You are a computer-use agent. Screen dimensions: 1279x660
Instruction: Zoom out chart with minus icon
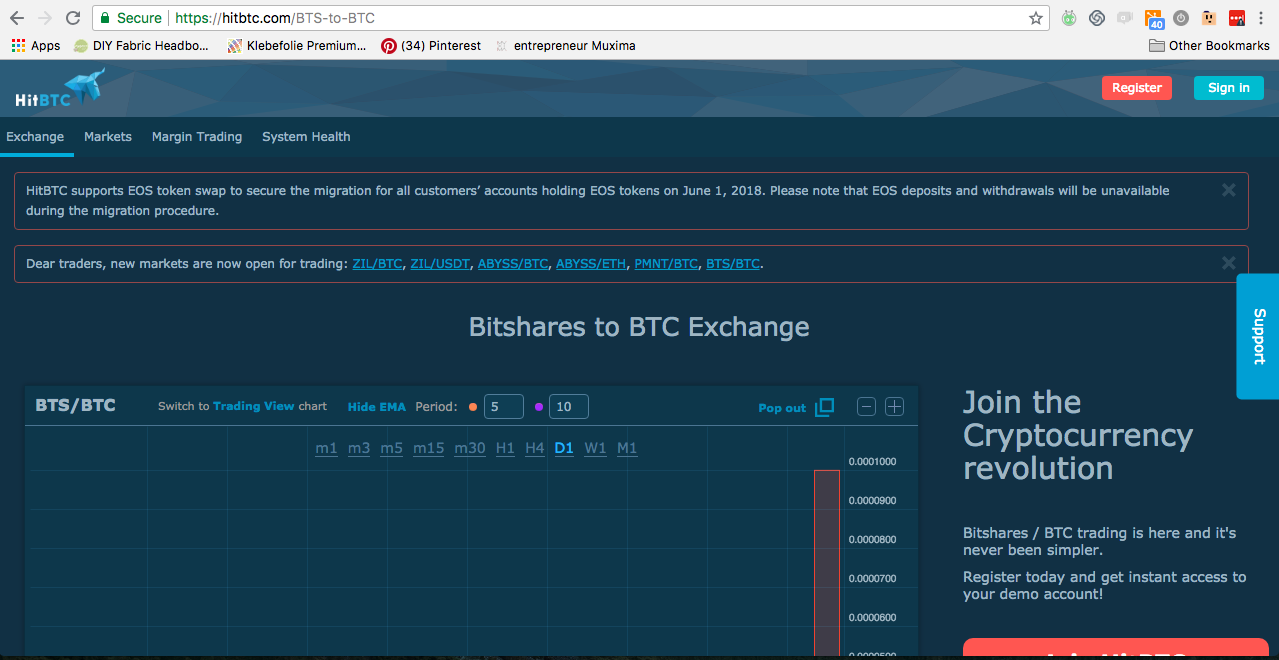click(867, 407)
